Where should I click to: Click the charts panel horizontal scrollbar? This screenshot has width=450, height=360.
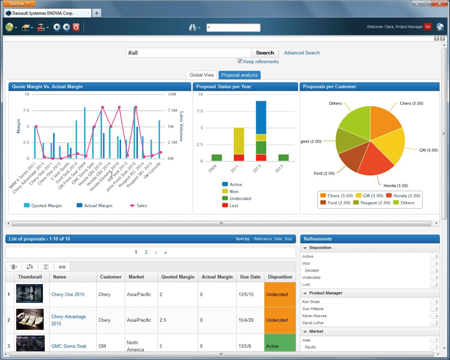(x=221, y=223)
